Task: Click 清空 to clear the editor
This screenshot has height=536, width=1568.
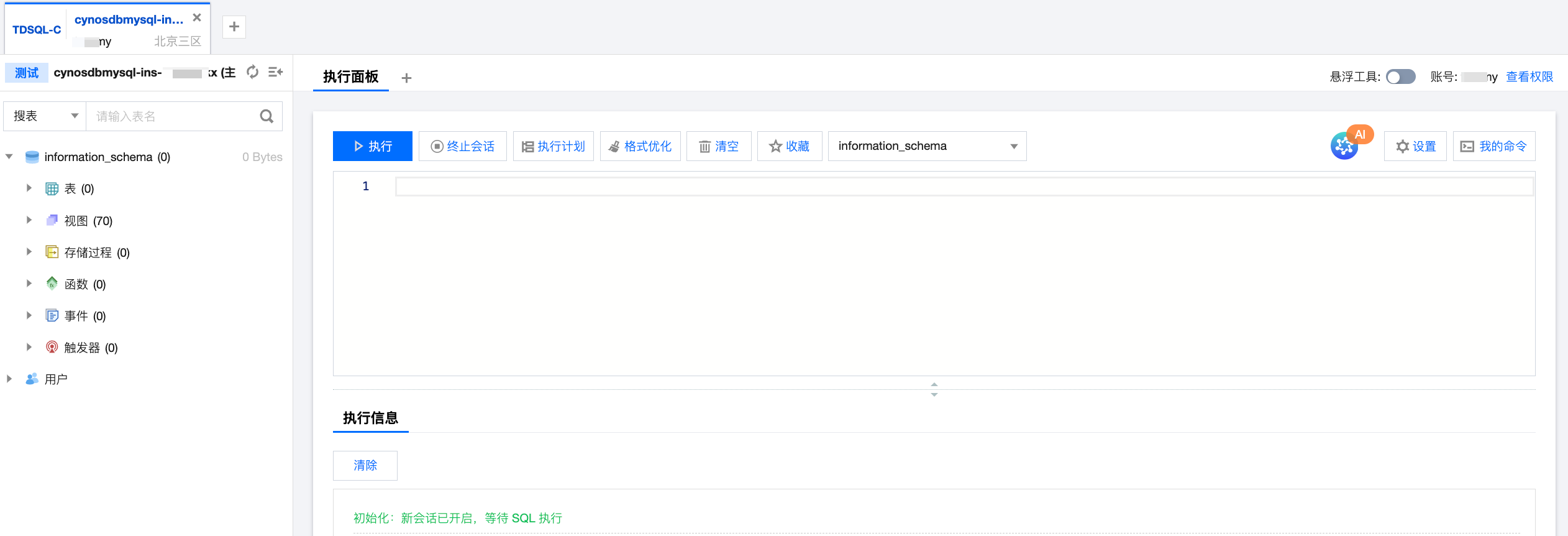Action: [x=719, y=146]
